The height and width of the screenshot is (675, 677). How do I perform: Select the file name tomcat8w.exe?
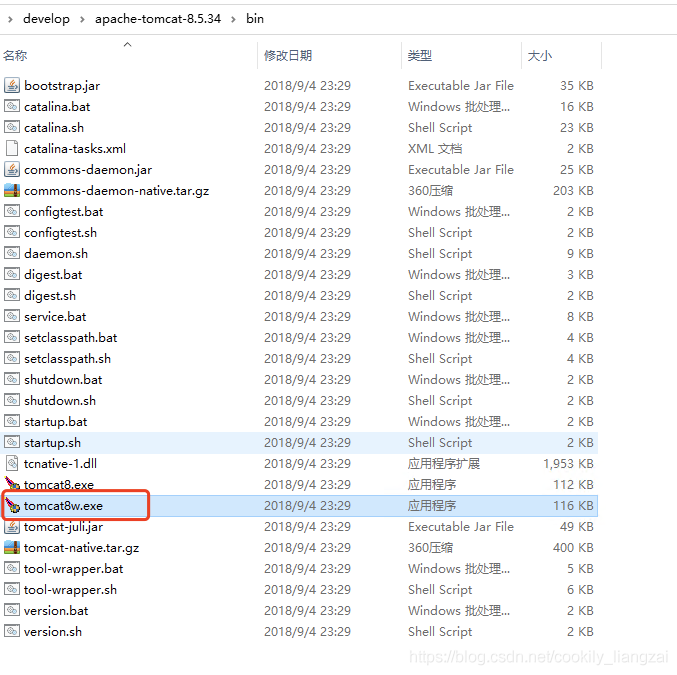coord(63,506)
